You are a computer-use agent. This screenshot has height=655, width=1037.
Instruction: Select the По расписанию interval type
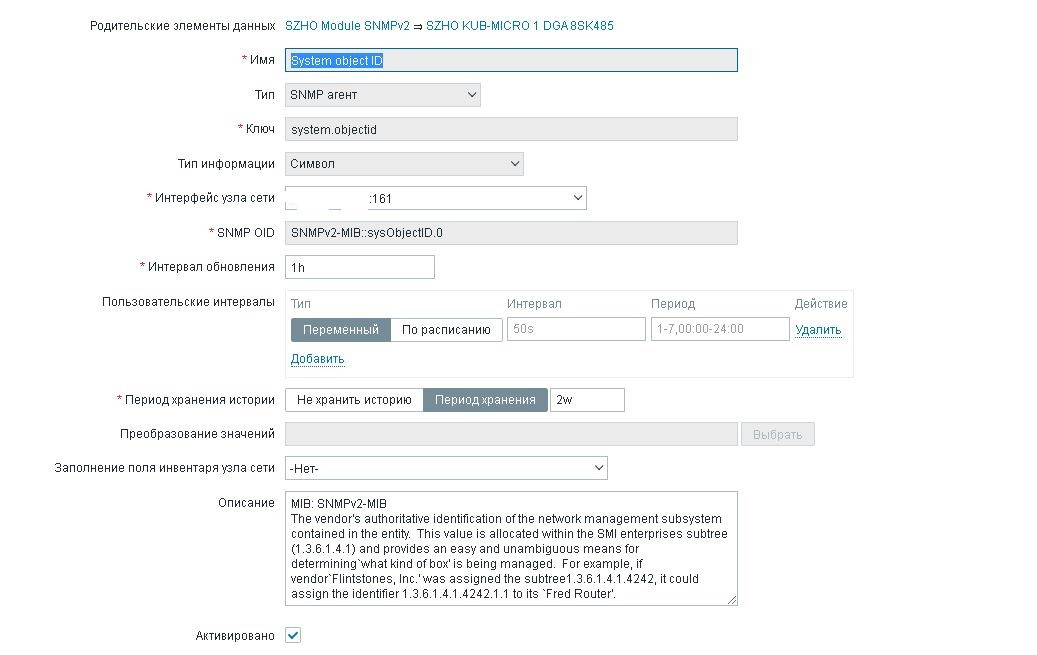click(x=446, y=330)
